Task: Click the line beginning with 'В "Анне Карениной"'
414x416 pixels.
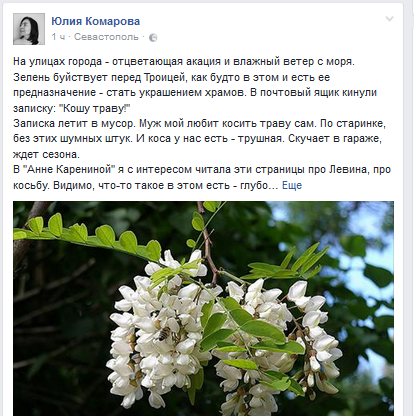Action: click(x=202, y=170)
